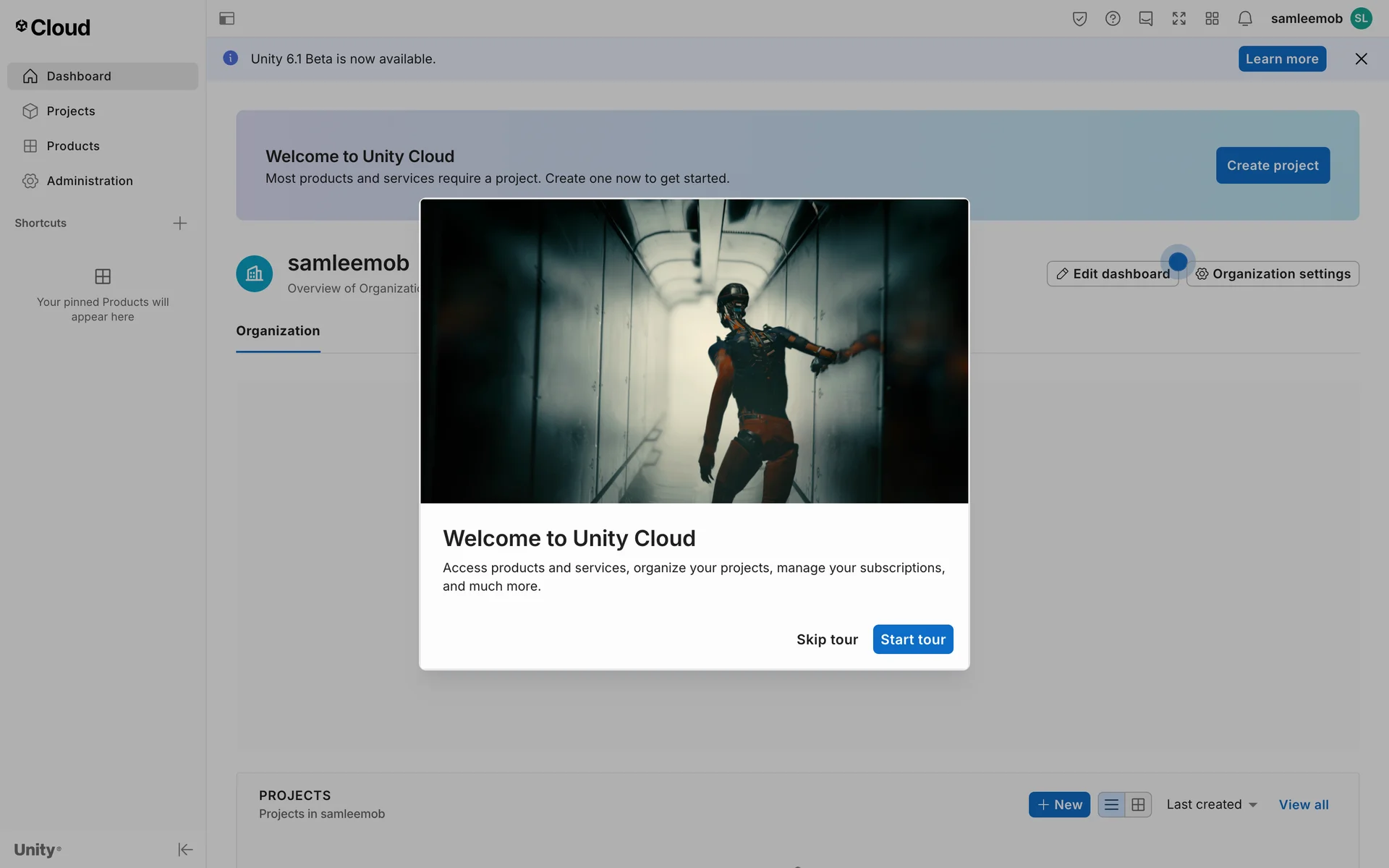Click Skip tour in the dialog
This screenshot has height=868, width=1389.
point(827,639)
